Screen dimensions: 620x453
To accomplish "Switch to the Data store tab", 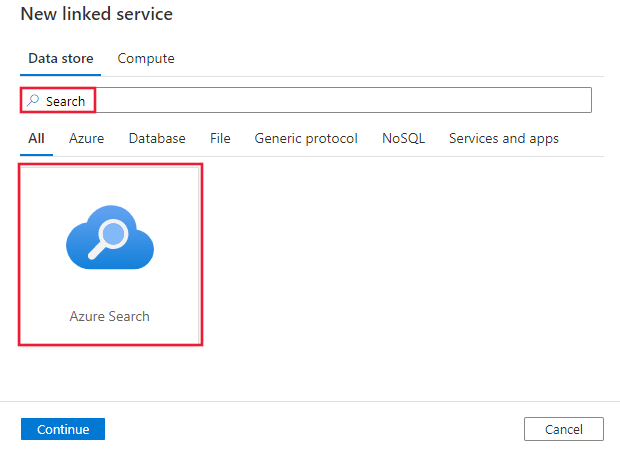I will click(61, 58).
